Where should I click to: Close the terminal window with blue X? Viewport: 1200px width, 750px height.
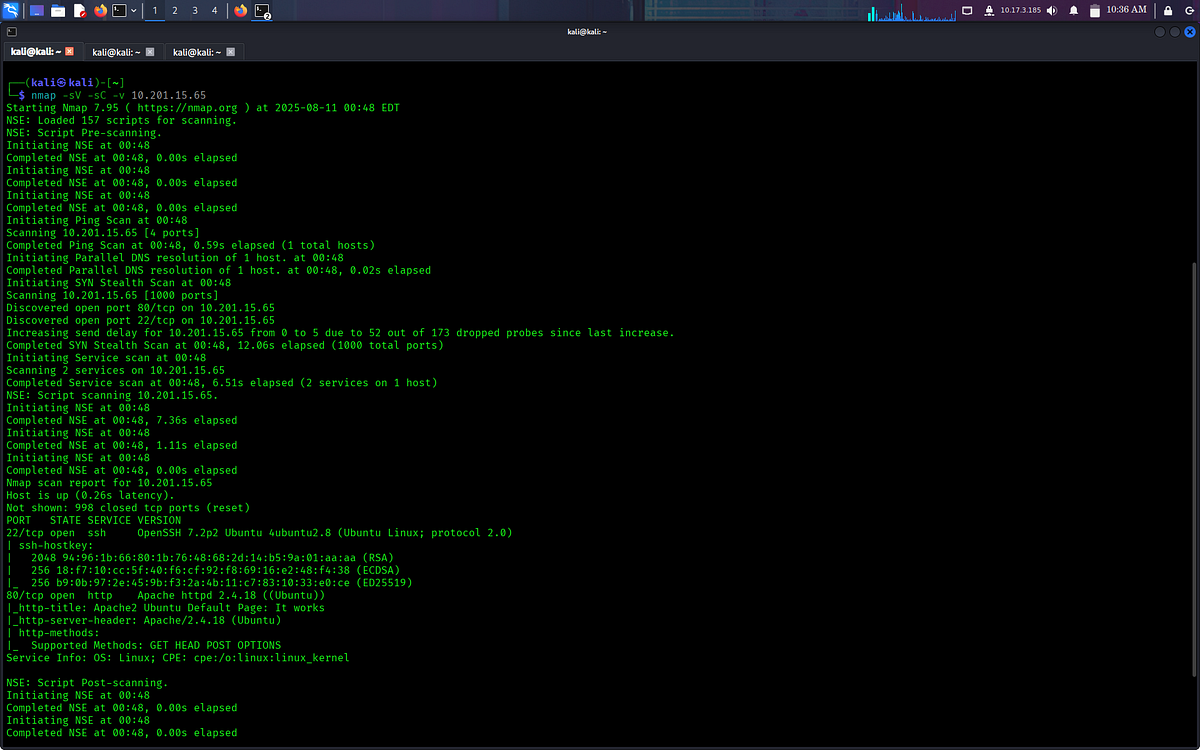coord(1188,32)
